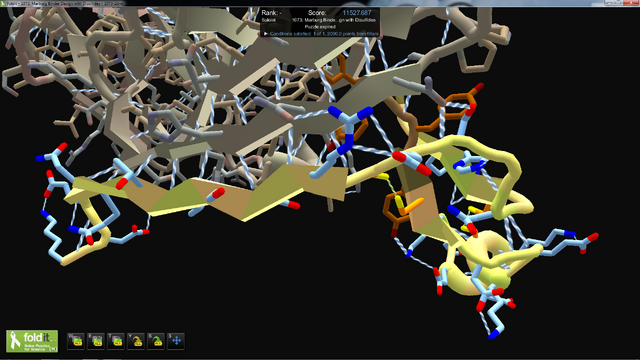Click the Y hotkey yellow arrow button
Image resolution: width=640 pixels, height=360 pixels.
(x=136, y=341)
